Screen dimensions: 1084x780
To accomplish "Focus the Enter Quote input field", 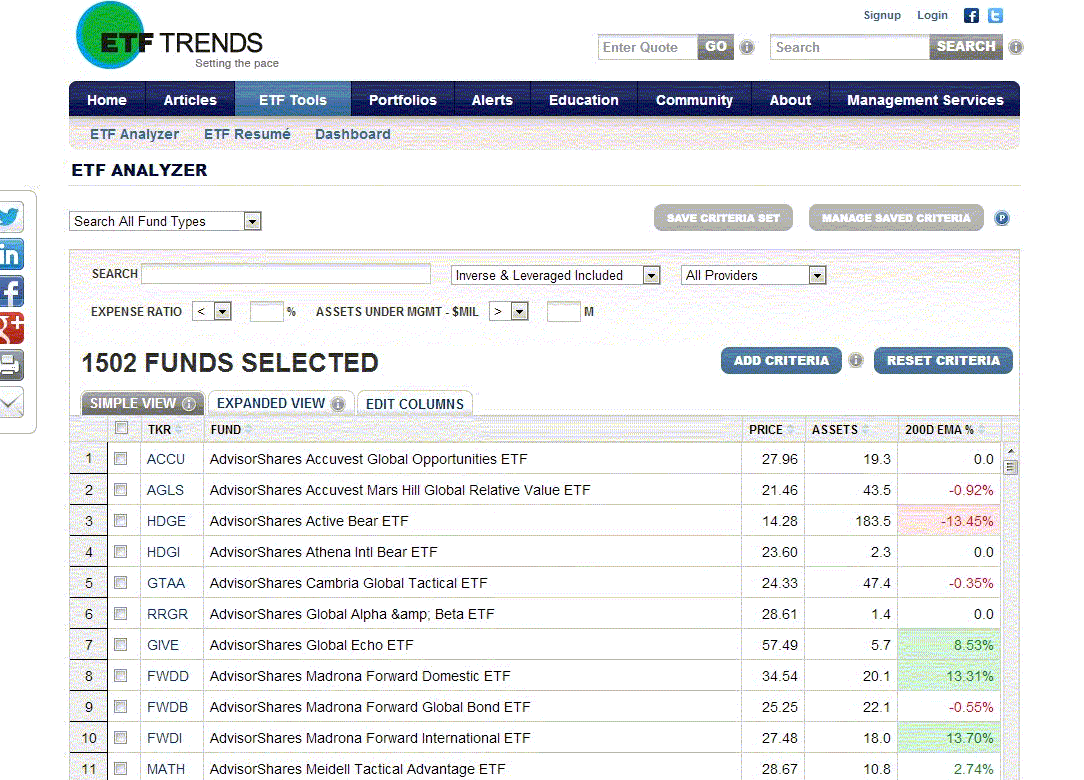I will tap(648, 47).
